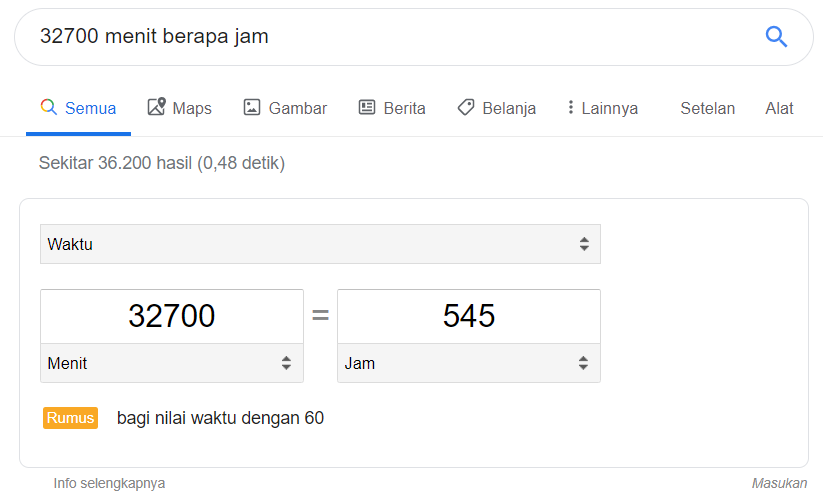Screen dimensions: 823x497
Task: Click the 32700 value input field
Action: [171, 316]
